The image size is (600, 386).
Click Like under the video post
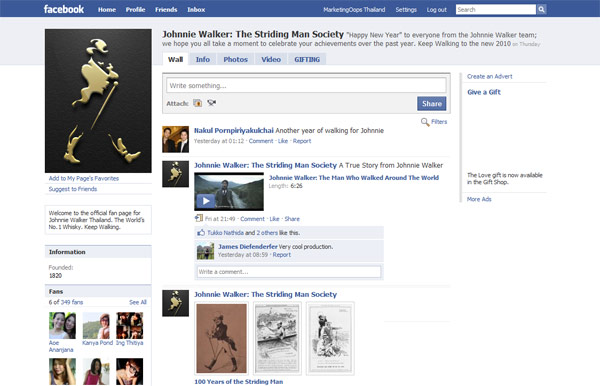pos(274,219)
